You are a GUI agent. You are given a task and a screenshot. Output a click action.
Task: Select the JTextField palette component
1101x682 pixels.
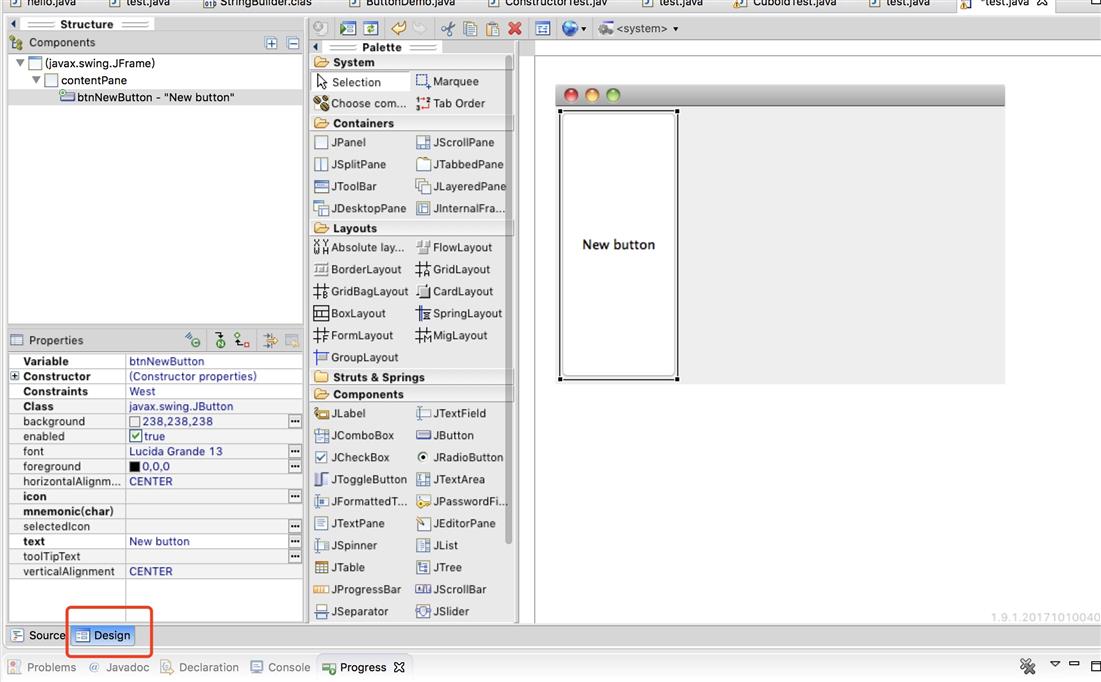[x=451, y=414]
